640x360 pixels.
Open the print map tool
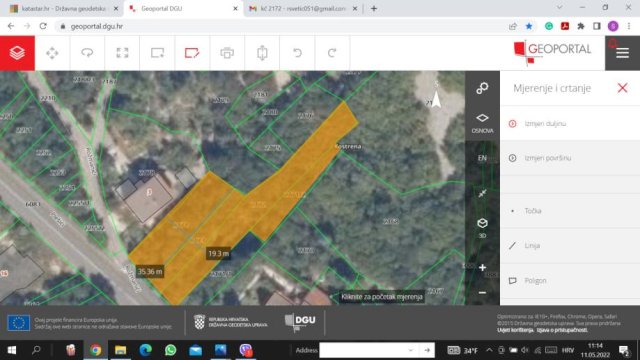[227, 53]
